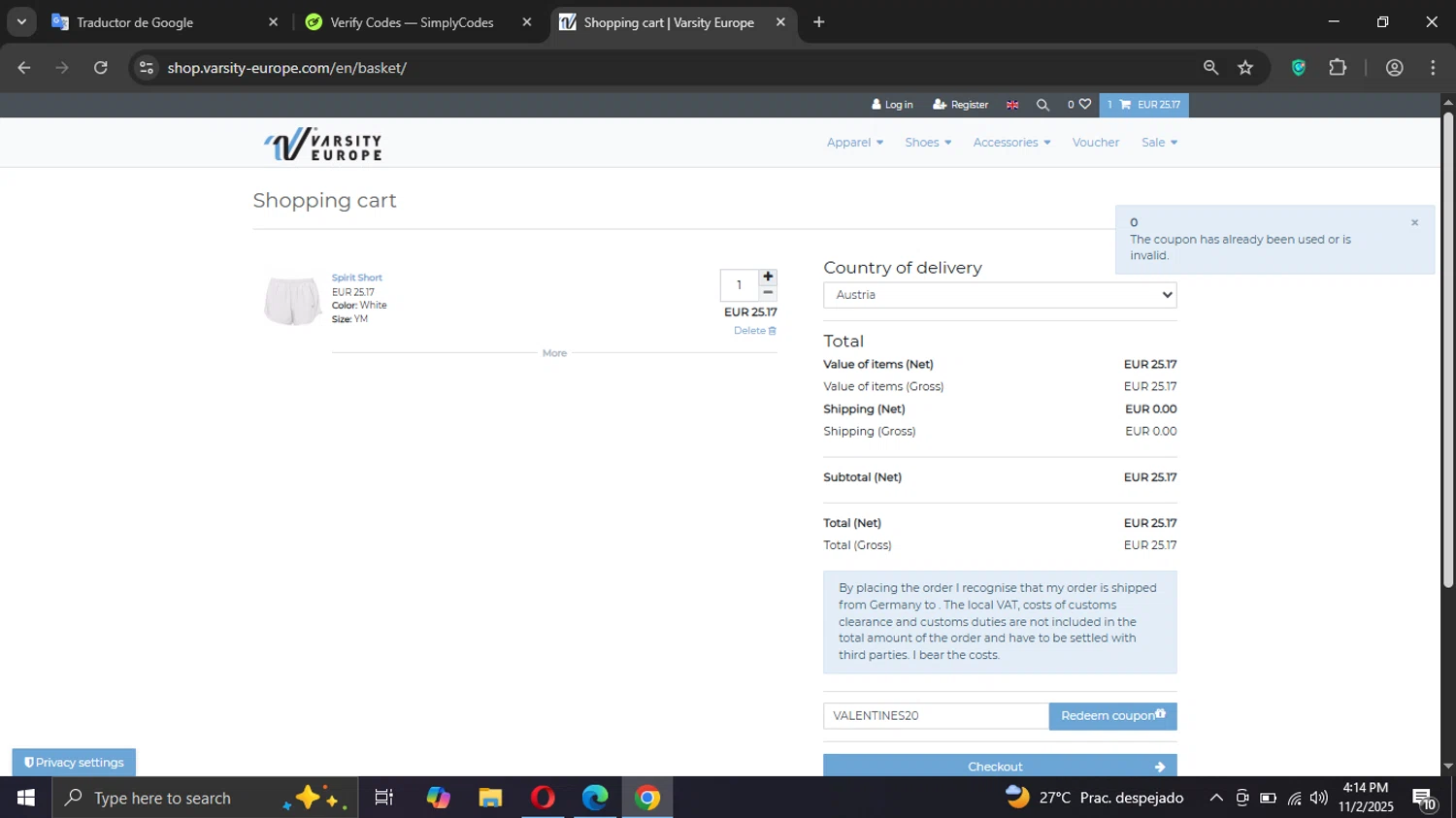Viewport: 1456px width, 818px height.
Task: Click the Register link
Action: coord(960,105)
